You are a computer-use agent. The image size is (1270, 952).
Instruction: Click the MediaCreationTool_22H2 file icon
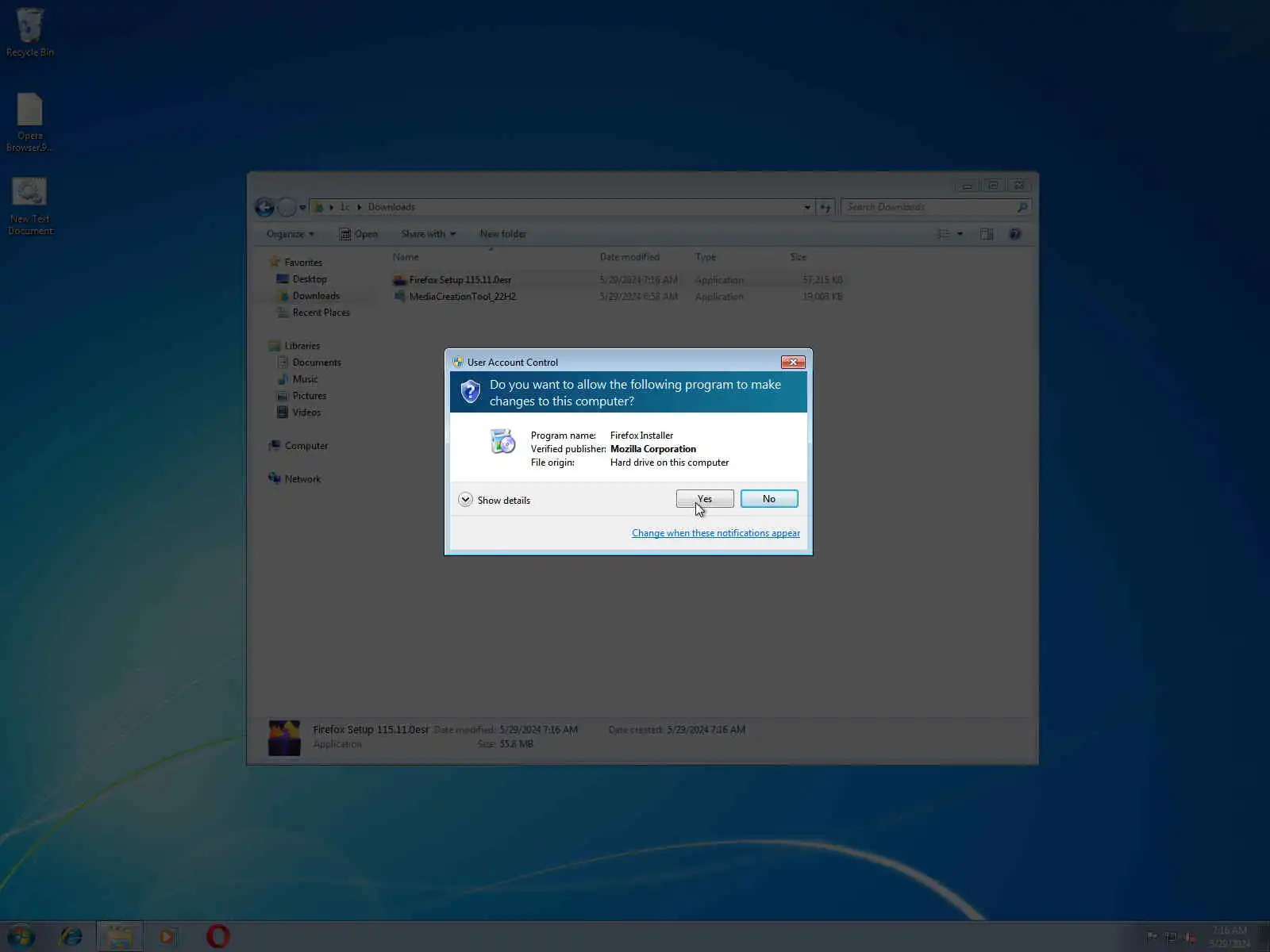pos(400,297)
